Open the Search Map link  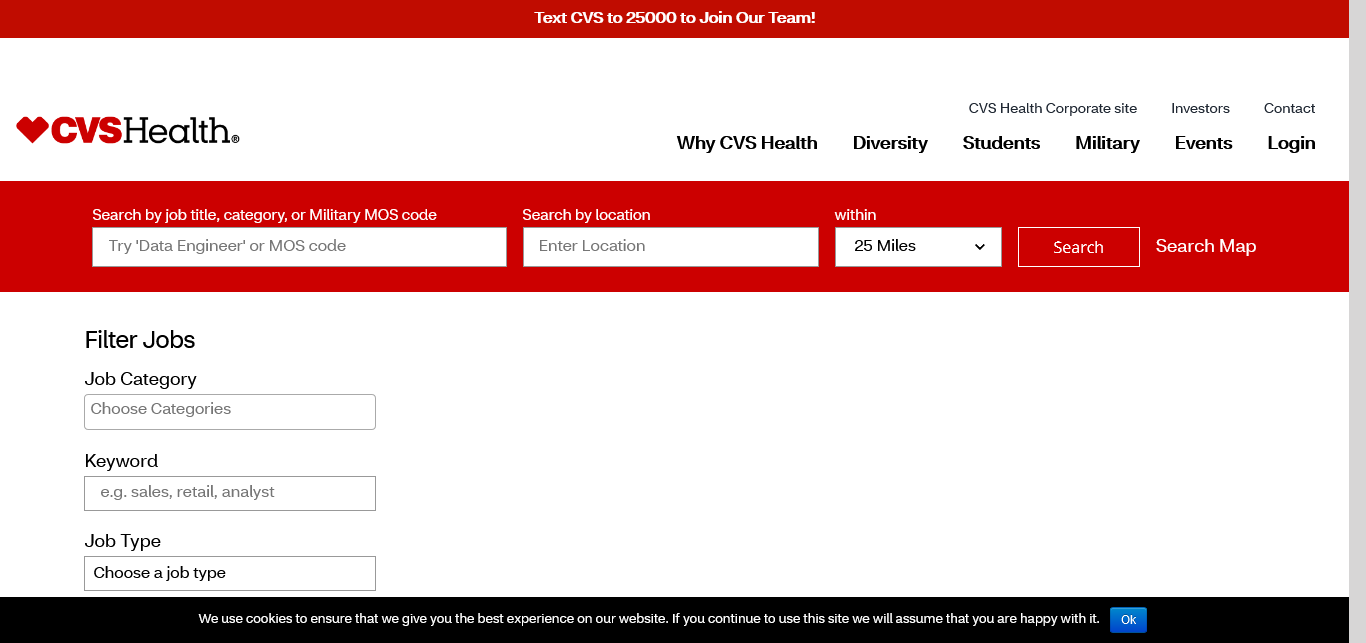click(1205, 246)
